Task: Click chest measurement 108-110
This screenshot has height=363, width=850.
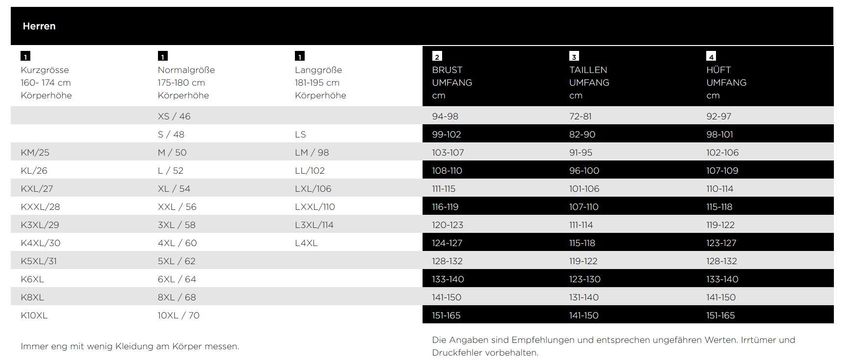Action: tap(447, 170)
